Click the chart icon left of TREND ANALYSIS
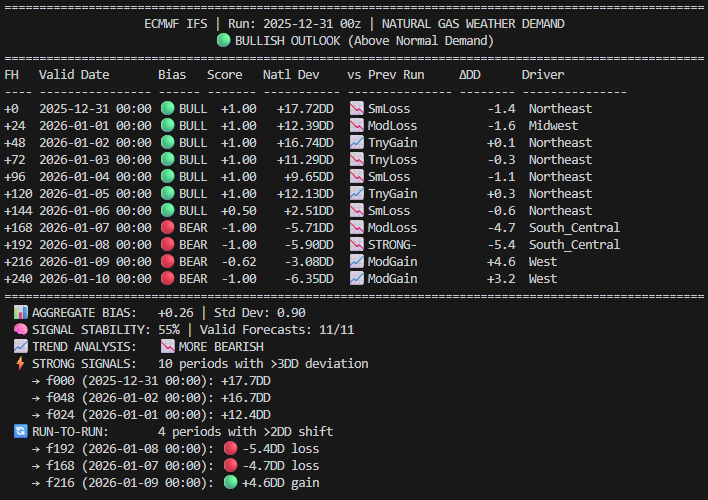Viewport: 708px width, 500px height. 21,346
